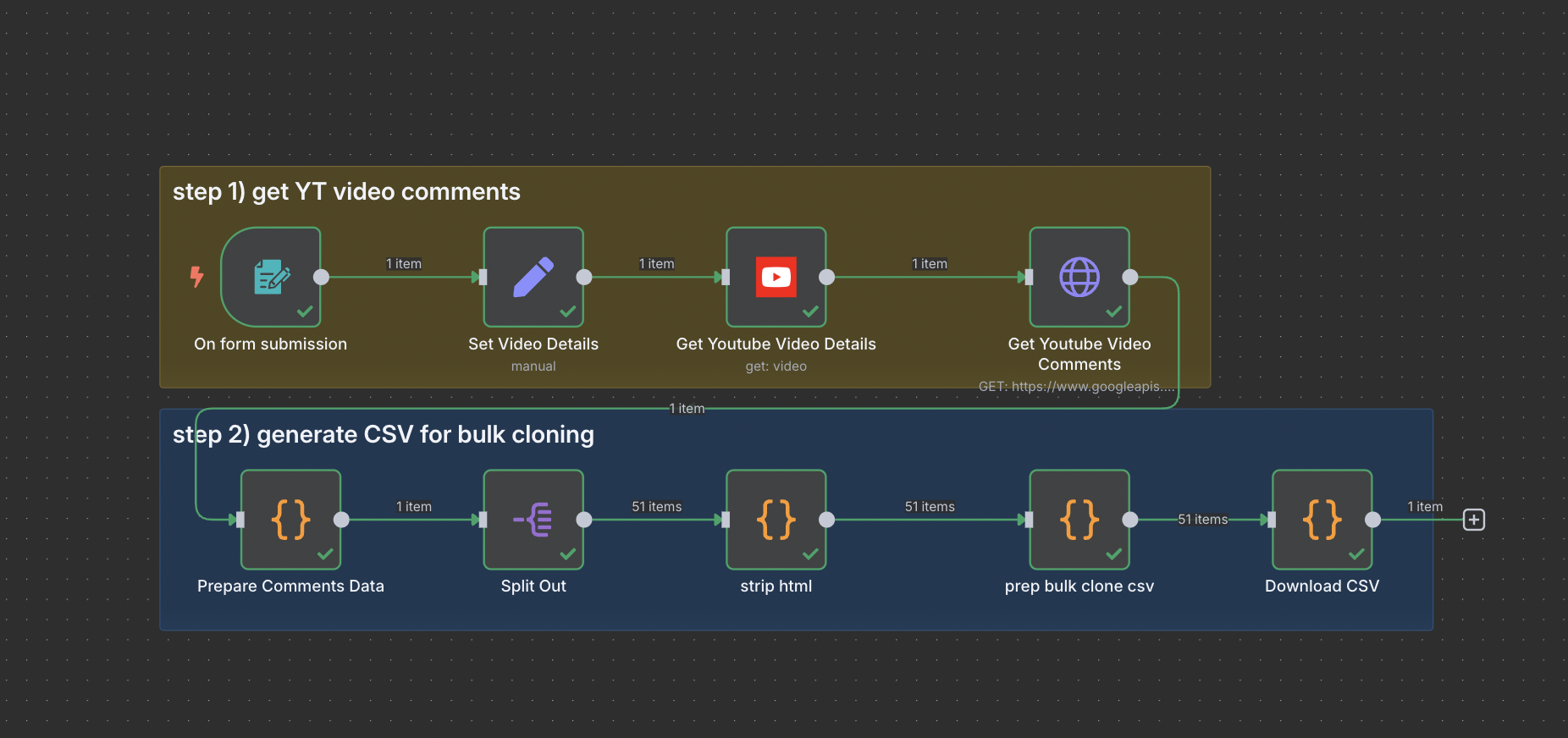Click the 'Set Video Details' node label
Image resolution: width=1568 pixels, height=738 pixels.
coord(533,344)
